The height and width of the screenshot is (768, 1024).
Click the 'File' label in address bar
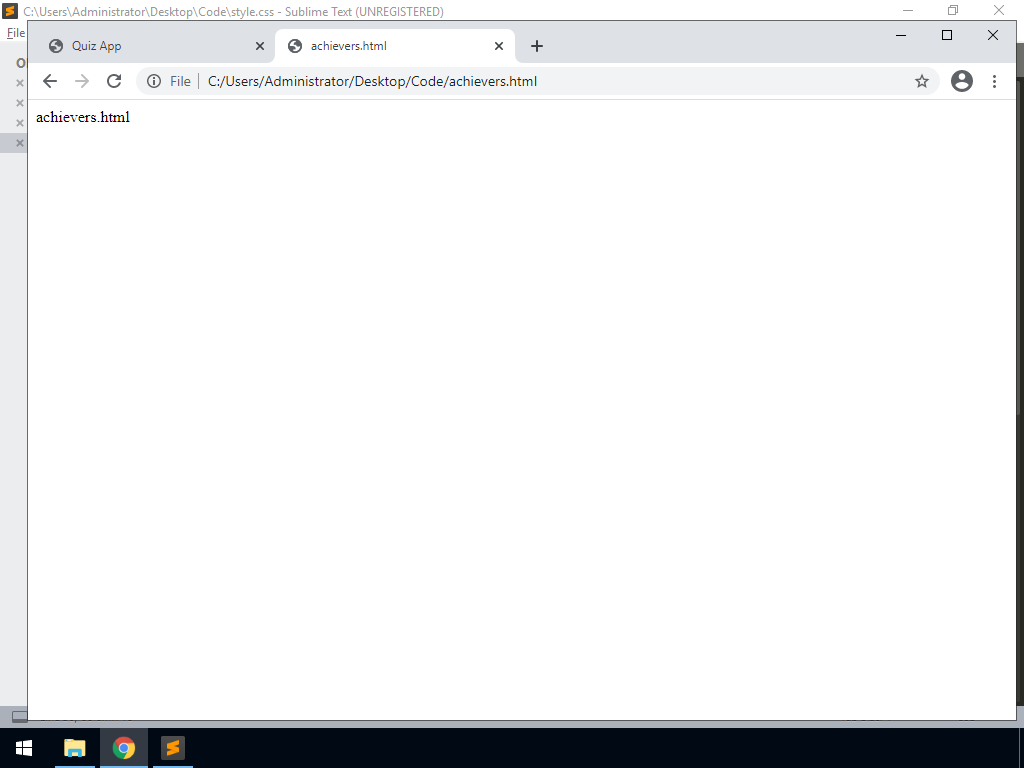coord(180,81)
